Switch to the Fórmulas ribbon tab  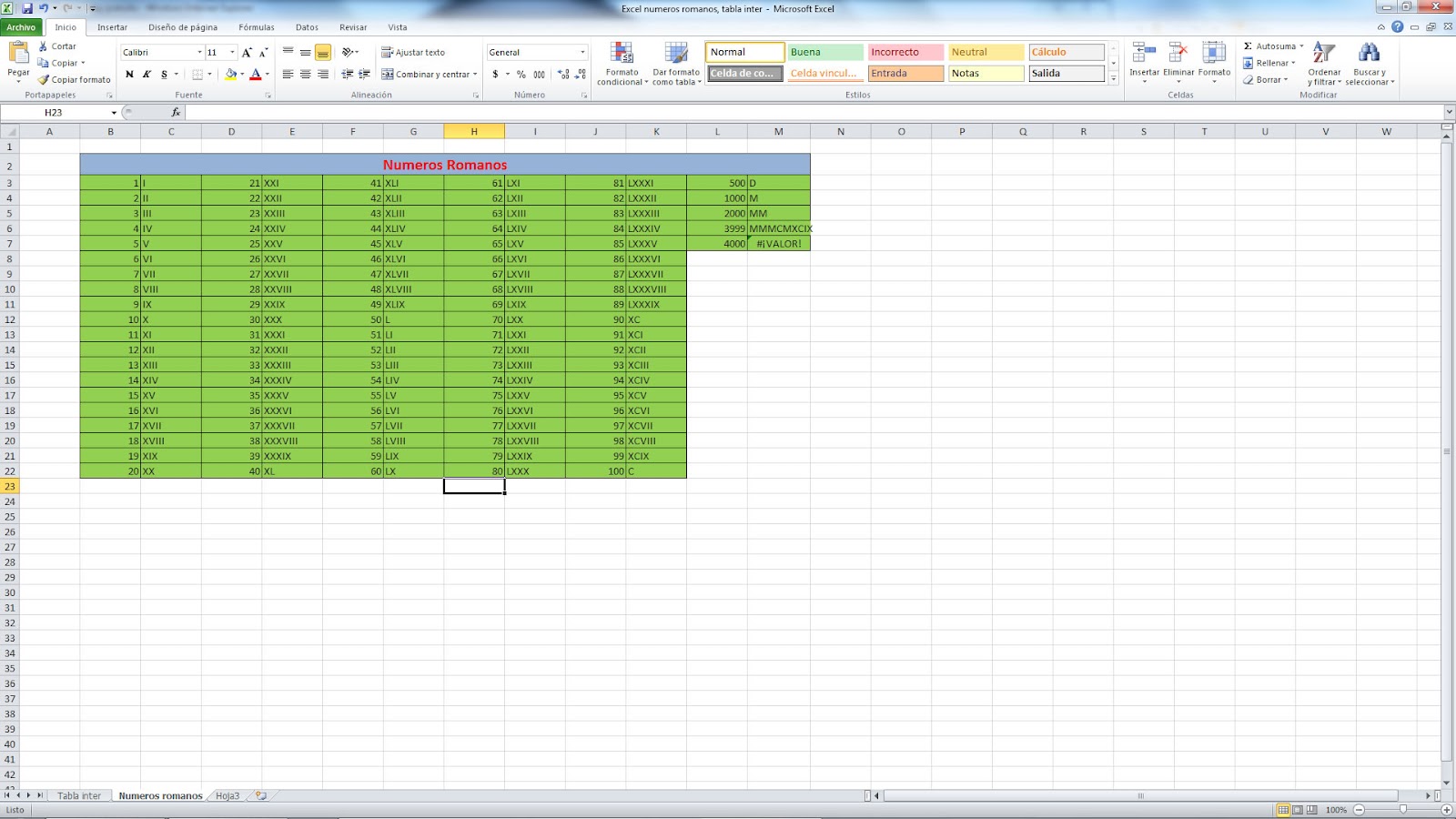(257, 27)
